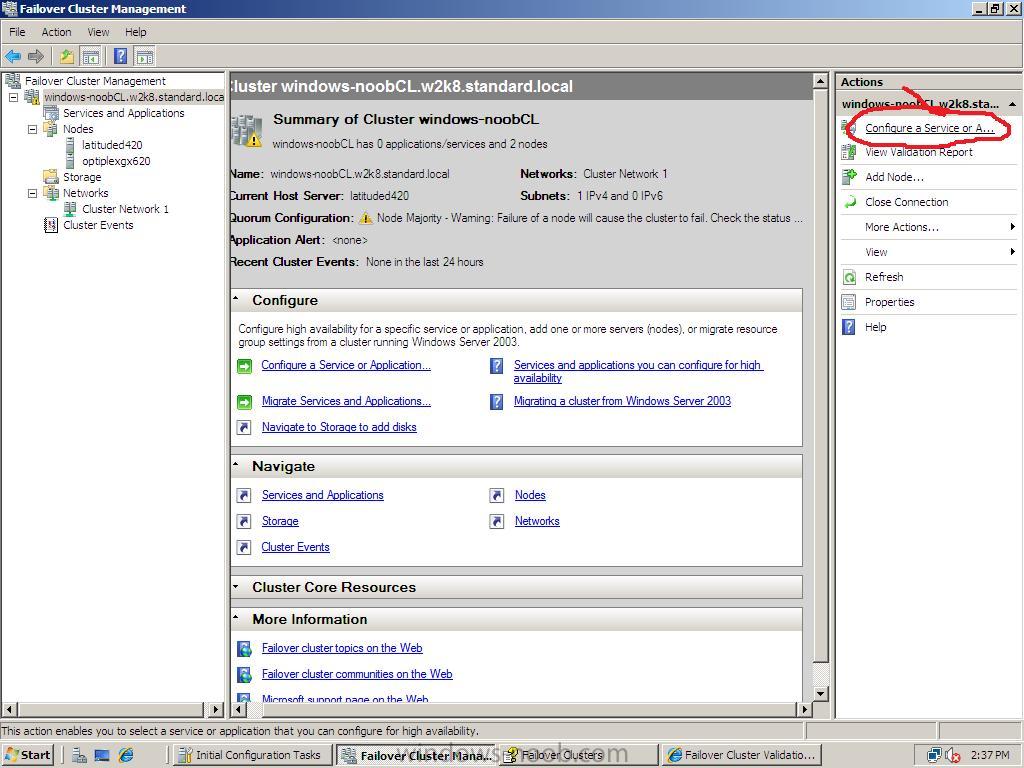Viewport: 1024px width, 768px height.
Task: Select Services and Applications in the tree
Action: coord(123,113)
